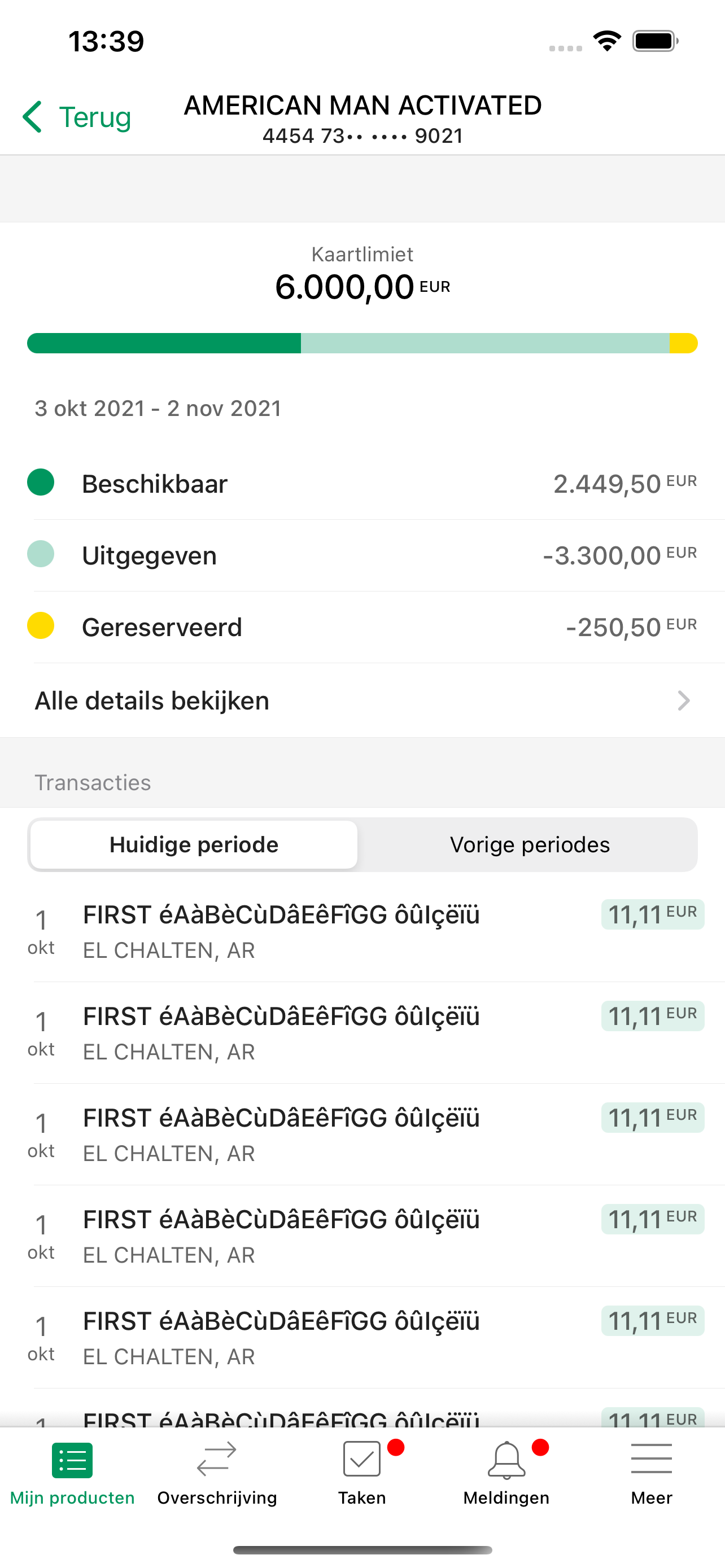This screenshot has height=1568, width=725.
Task: Tap the yellow Gereserveerd color dot
Action: [41, 626]
